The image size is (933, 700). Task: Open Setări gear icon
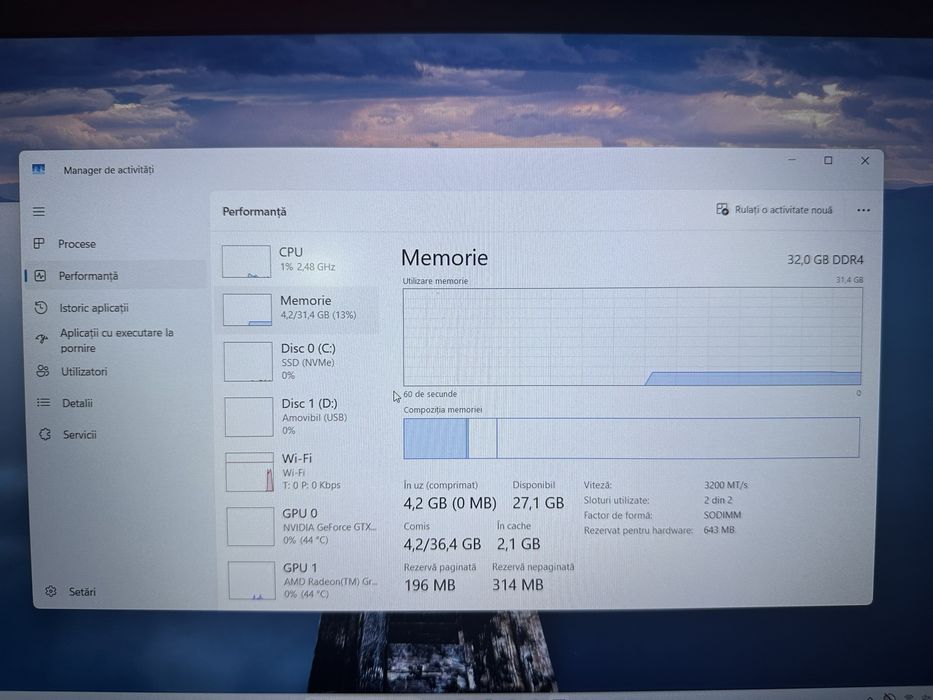[x=51, y=591]
